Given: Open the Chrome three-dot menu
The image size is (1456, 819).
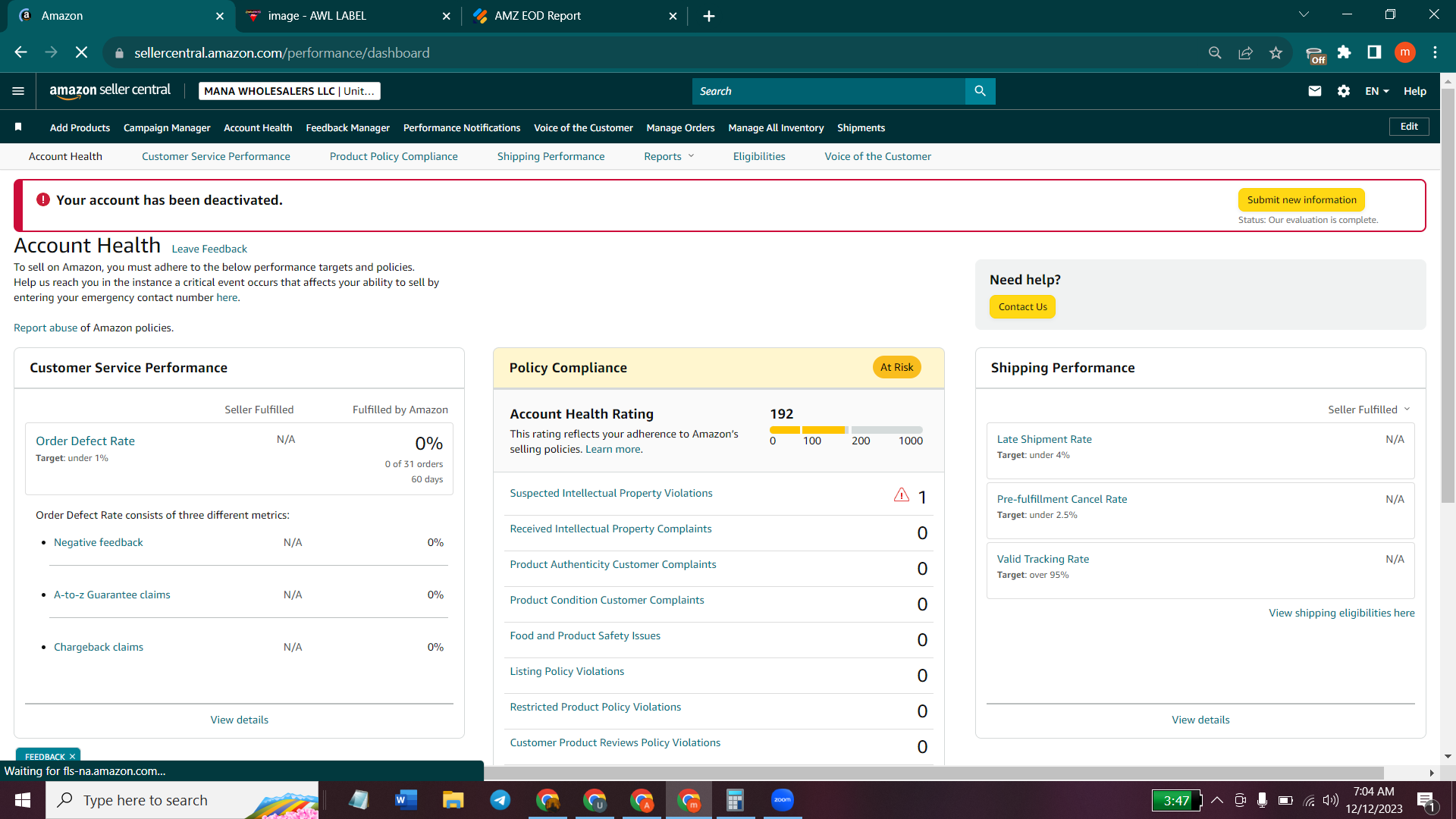Looking at the screenshot, I should click(x=1435, y=52).
